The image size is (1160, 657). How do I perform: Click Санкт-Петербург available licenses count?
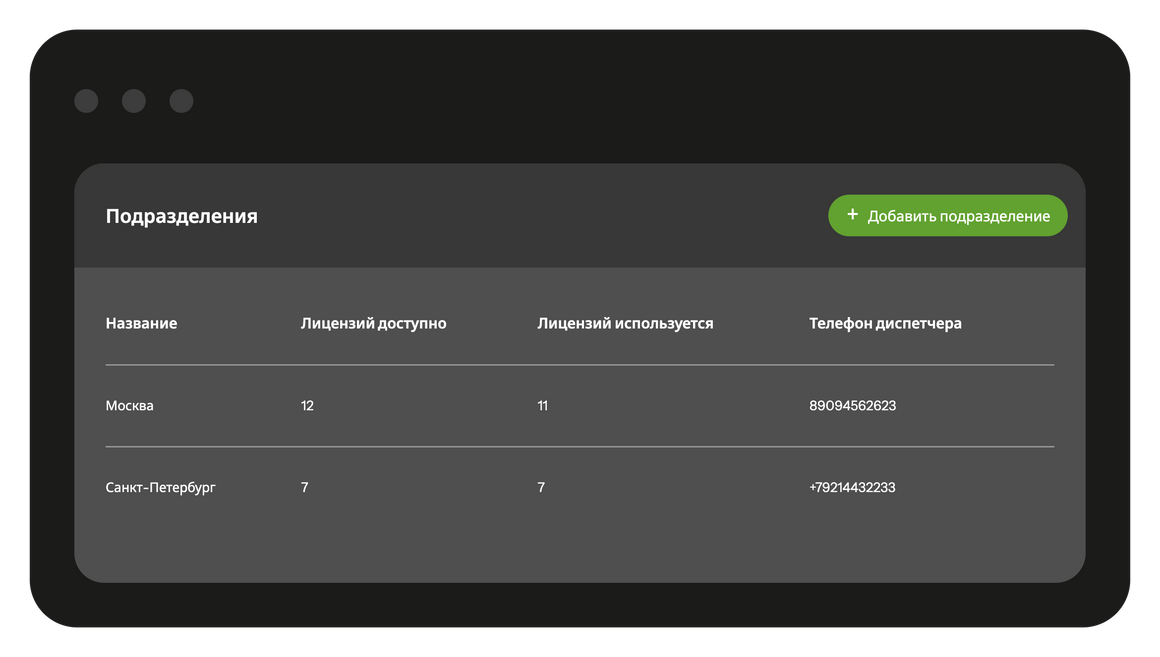coord(304,488)
